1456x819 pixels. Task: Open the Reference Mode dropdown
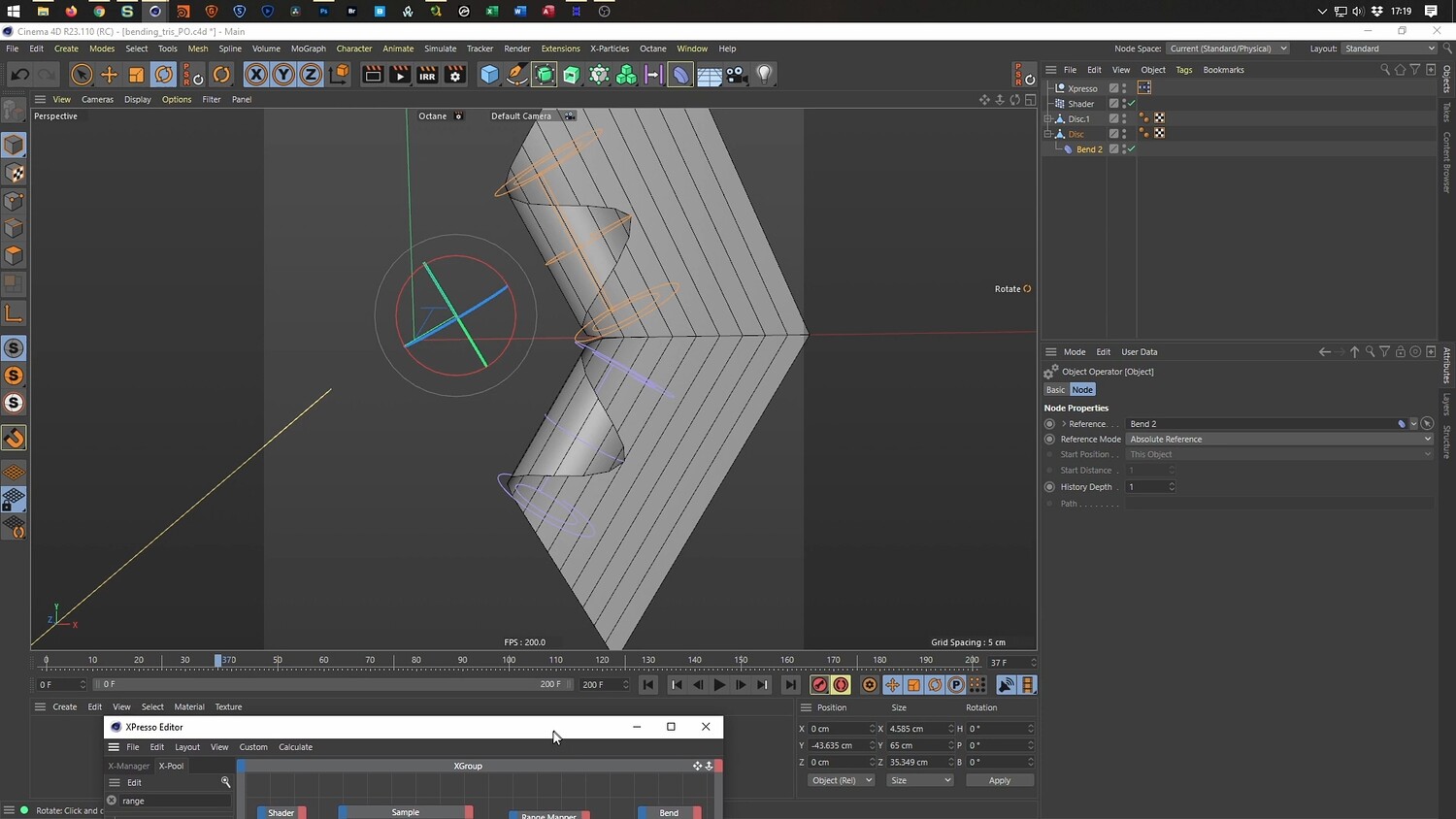pyautogui.click(x=1279, y=440)
